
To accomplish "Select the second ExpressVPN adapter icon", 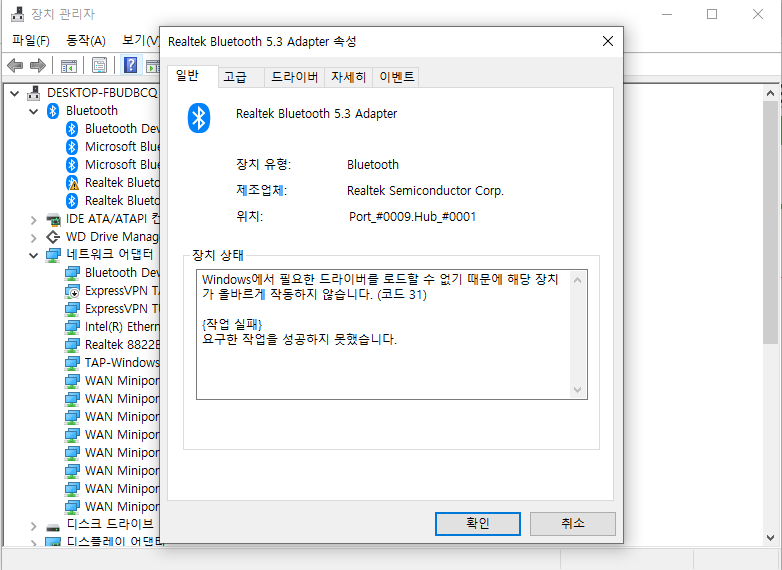I will pos(72,309).
